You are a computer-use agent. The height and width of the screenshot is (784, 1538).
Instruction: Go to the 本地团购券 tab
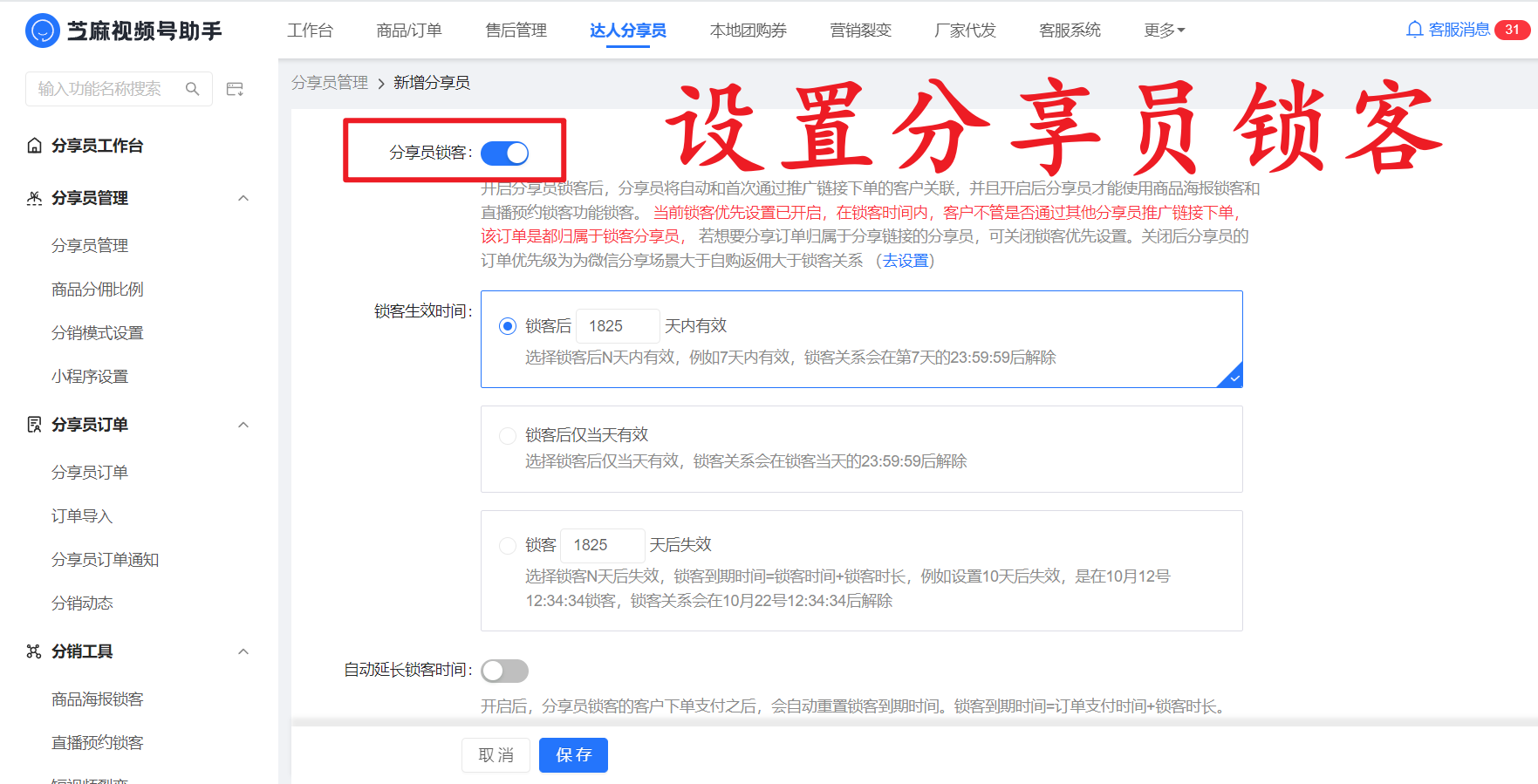(748, 31)
